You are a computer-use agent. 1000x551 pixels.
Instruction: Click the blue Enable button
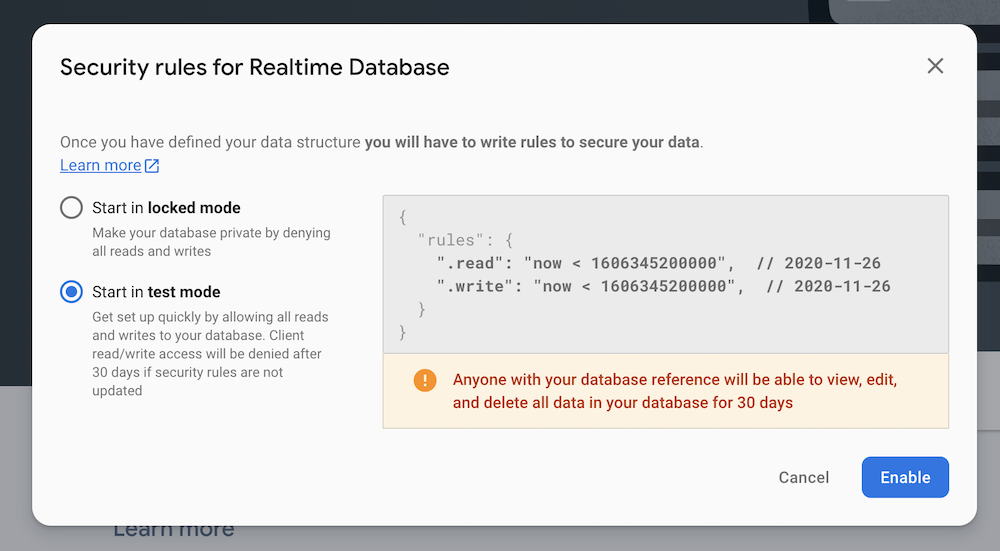[905, 477]
